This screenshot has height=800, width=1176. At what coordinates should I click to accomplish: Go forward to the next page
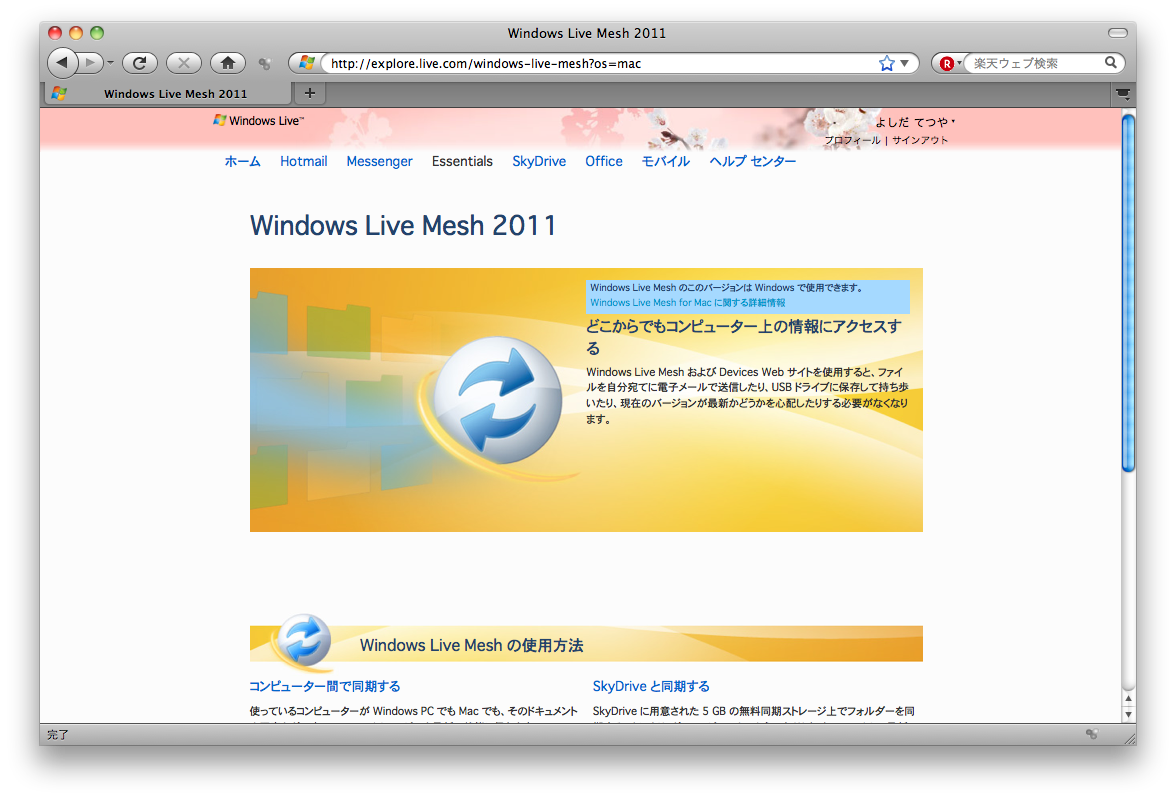tap(90, 63)
